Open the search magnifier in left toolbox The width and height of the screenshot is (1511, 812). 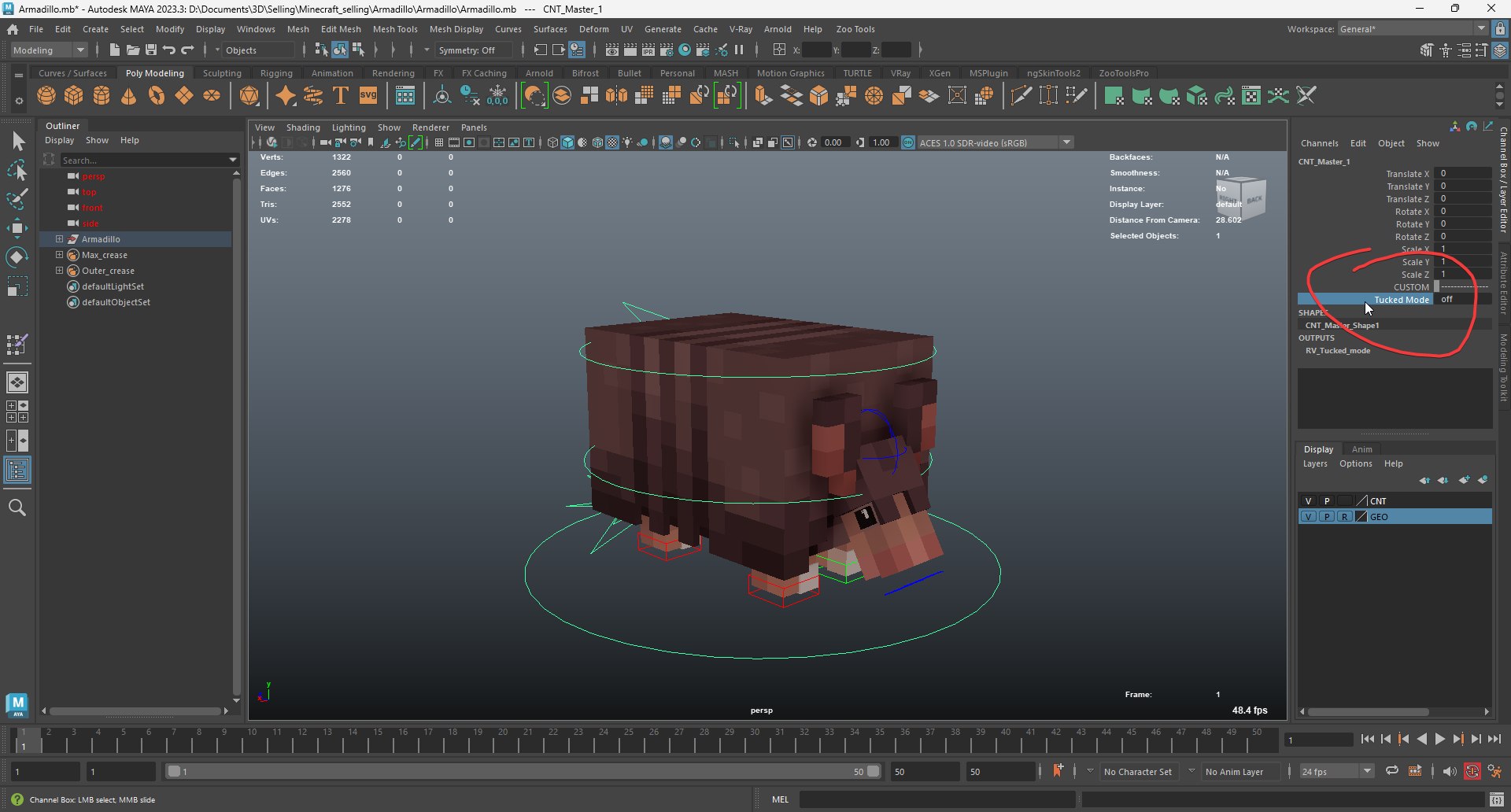point(17,507)
